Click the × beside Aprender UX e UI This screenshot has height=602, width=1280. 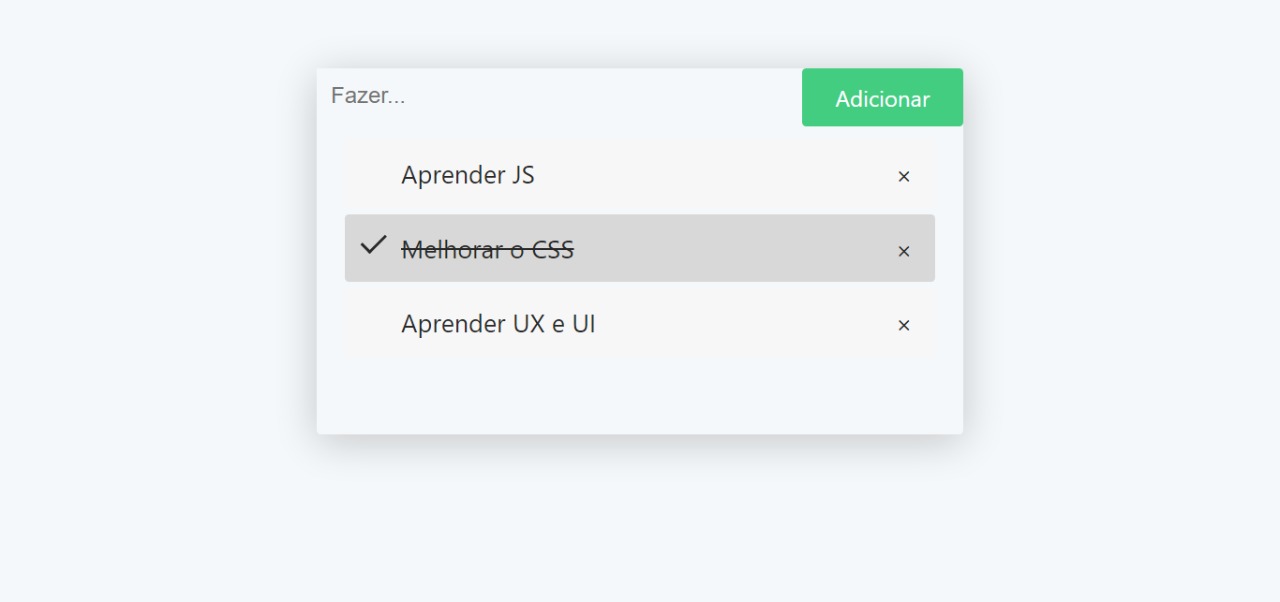[x=904, y=326]
